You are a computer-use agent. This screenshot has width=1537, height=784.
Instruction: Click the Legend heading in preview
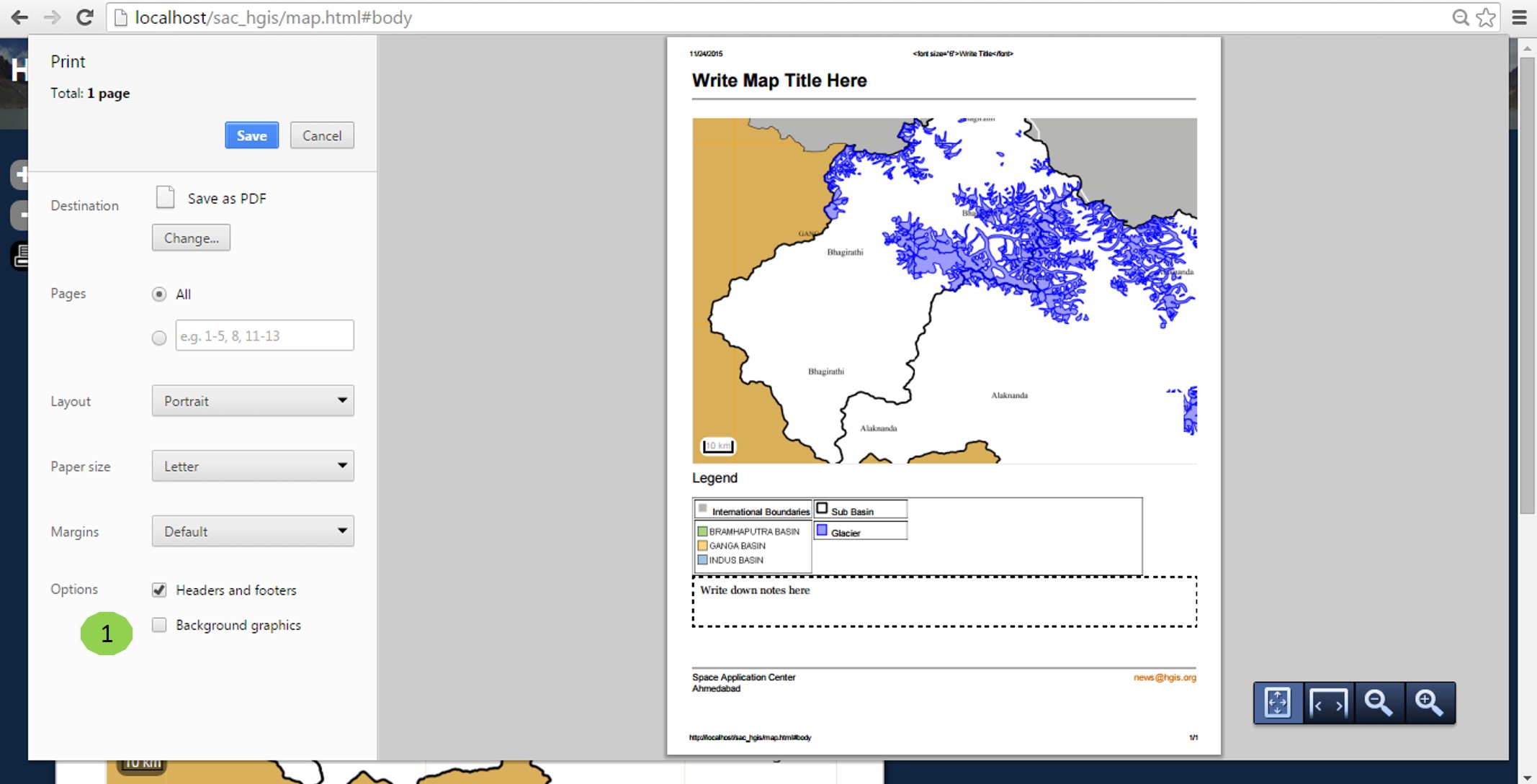click(714, 478)
